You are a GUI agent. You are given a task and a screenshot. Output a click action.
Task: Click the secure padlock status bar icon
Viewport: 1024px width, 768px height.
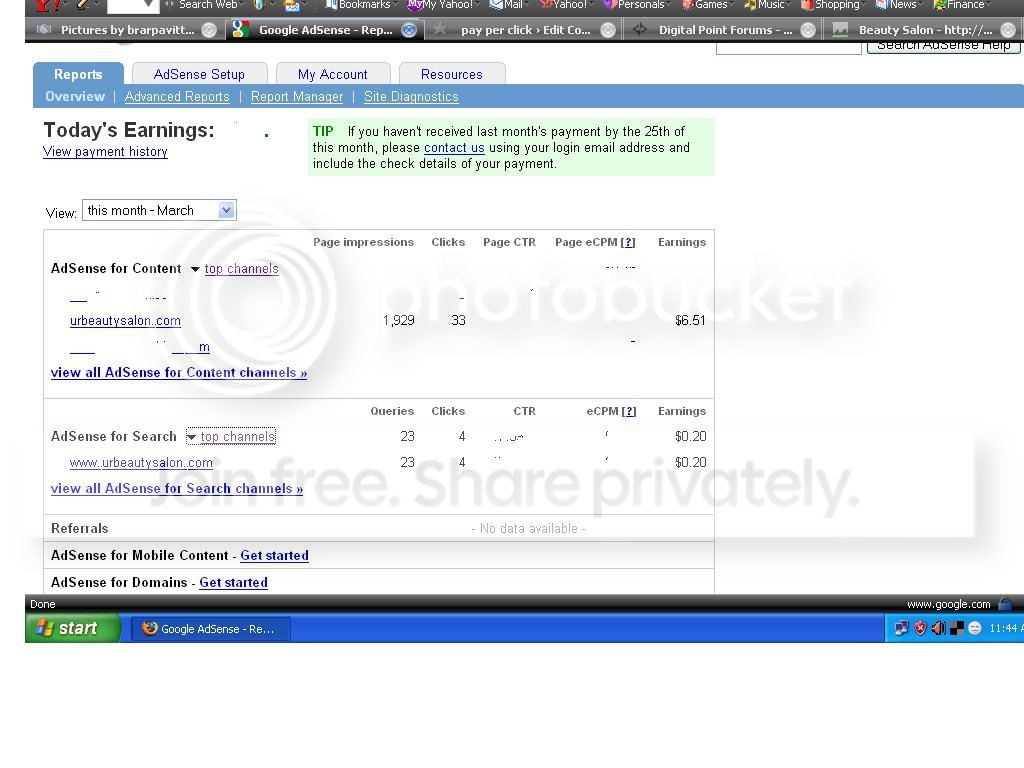[1006, 604]
